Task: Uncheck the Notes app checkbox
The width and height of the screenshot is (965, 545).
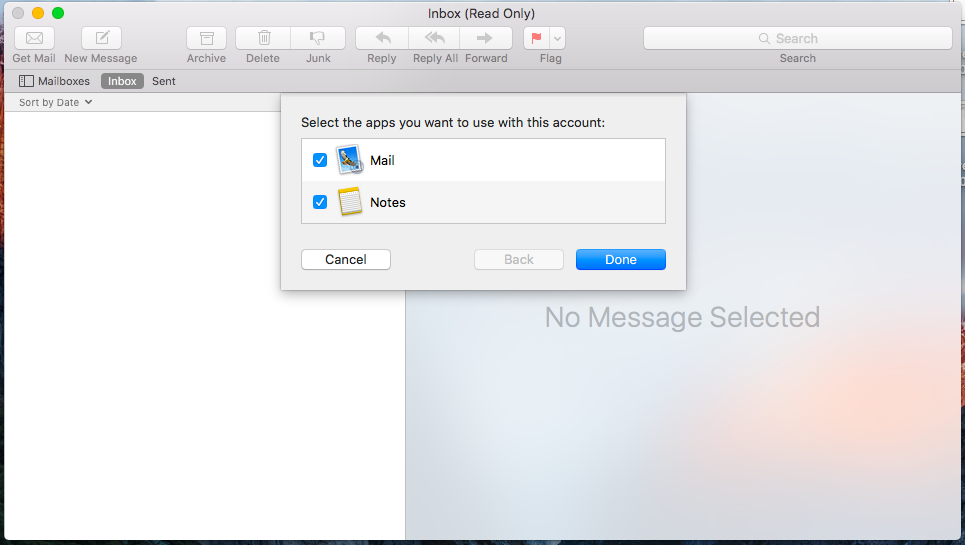Action: [320, 202]
